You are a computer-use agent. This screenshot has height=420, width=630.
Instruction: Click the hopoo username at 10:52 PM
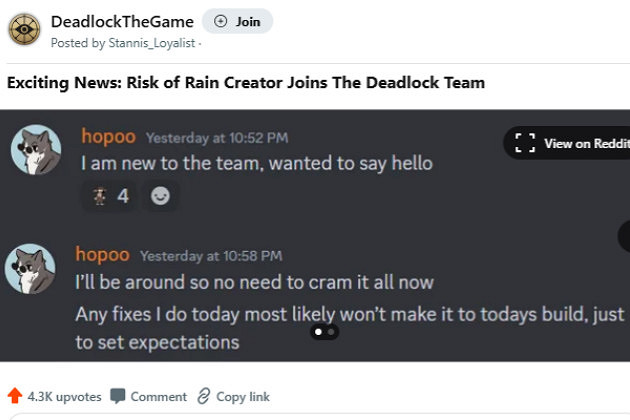[108, 136]
